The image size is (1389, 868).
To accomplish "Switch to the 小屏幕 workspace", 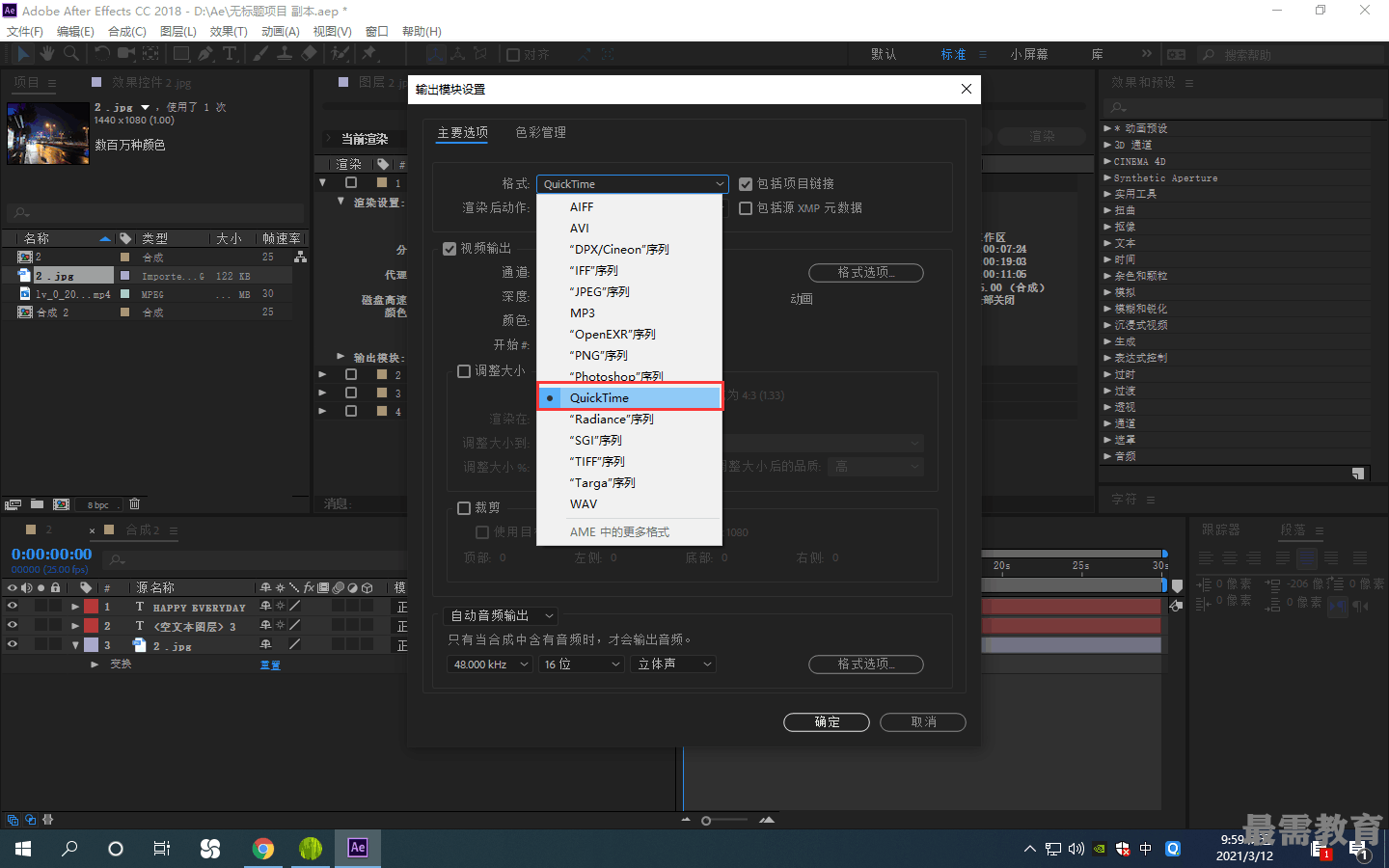I will click(x=1029, y=54).
